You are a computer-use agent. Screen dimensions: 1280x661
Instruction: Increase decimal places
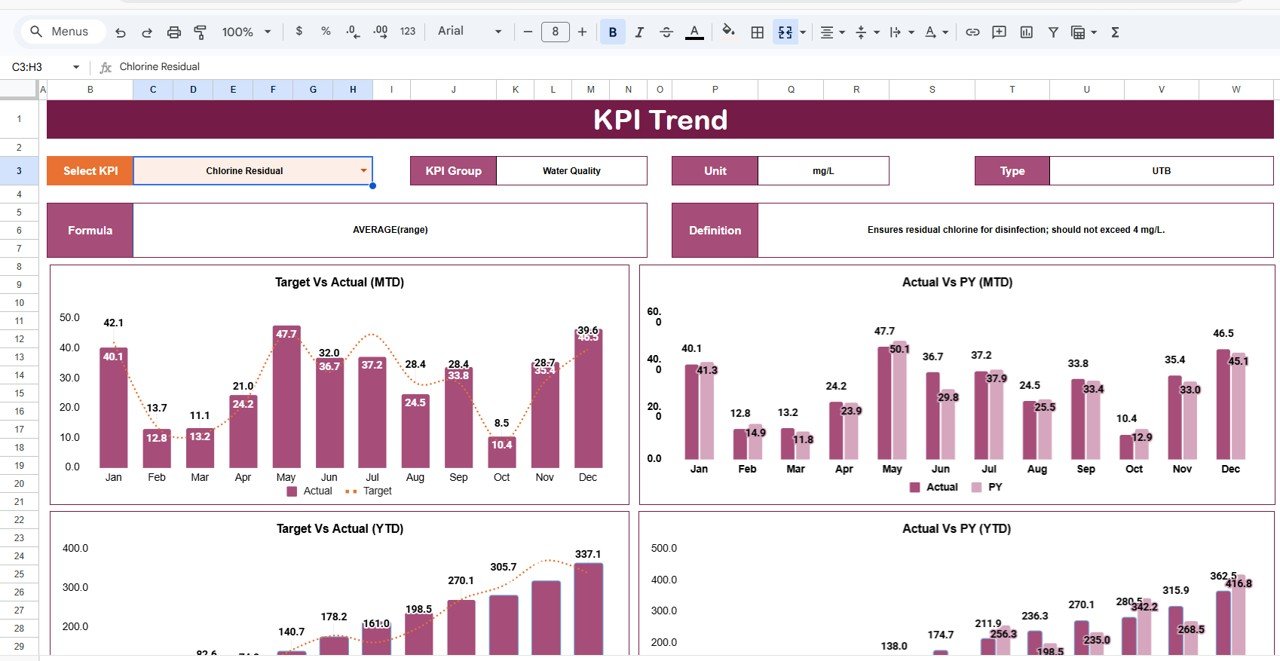click(x=379, y=31)
